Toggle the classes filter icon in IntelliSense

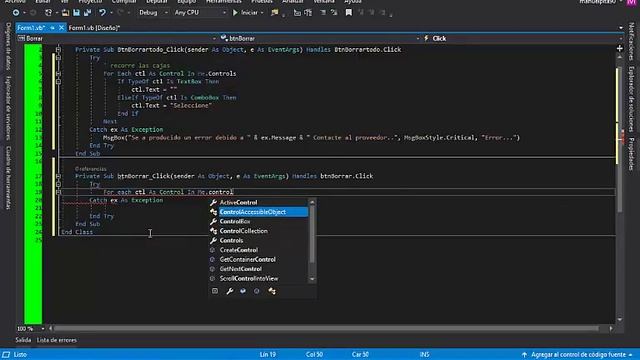tap(272, 291)
